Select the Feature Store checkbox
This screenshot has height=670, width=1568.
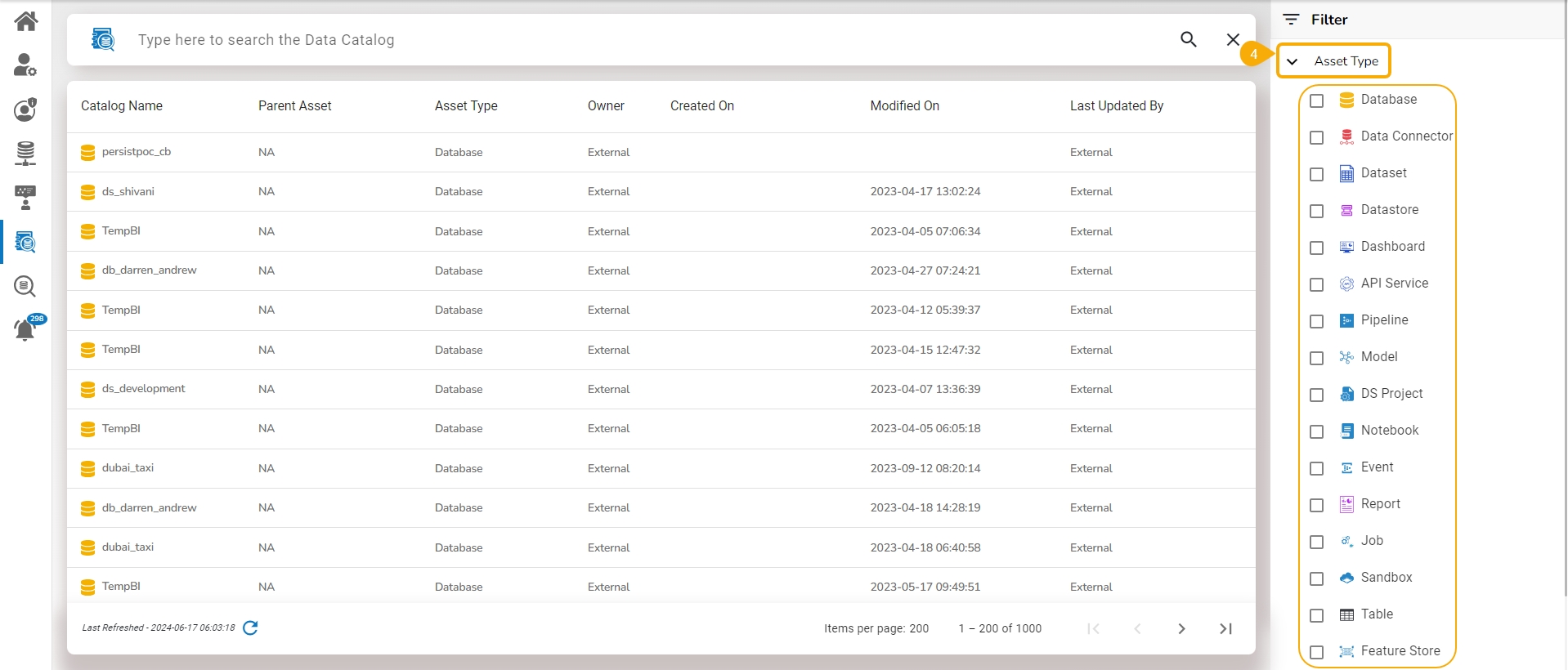pyautogui.click(x=1316, y=652)
